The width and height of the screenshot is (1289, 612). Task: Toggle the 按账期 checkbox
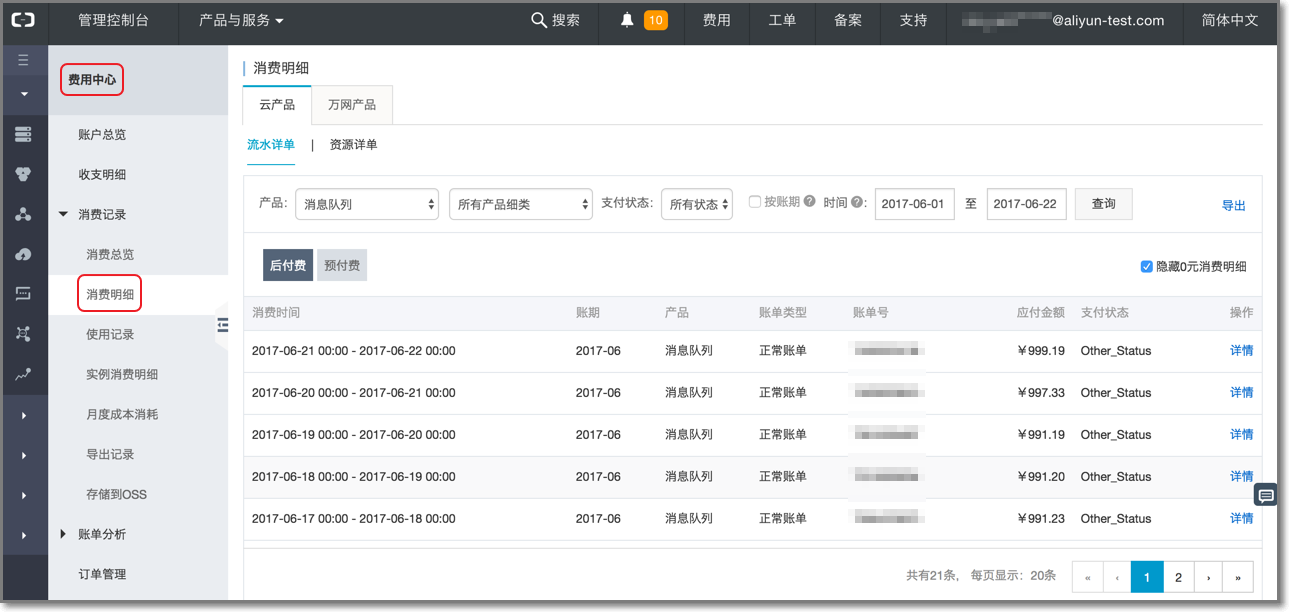click(755, 202)
